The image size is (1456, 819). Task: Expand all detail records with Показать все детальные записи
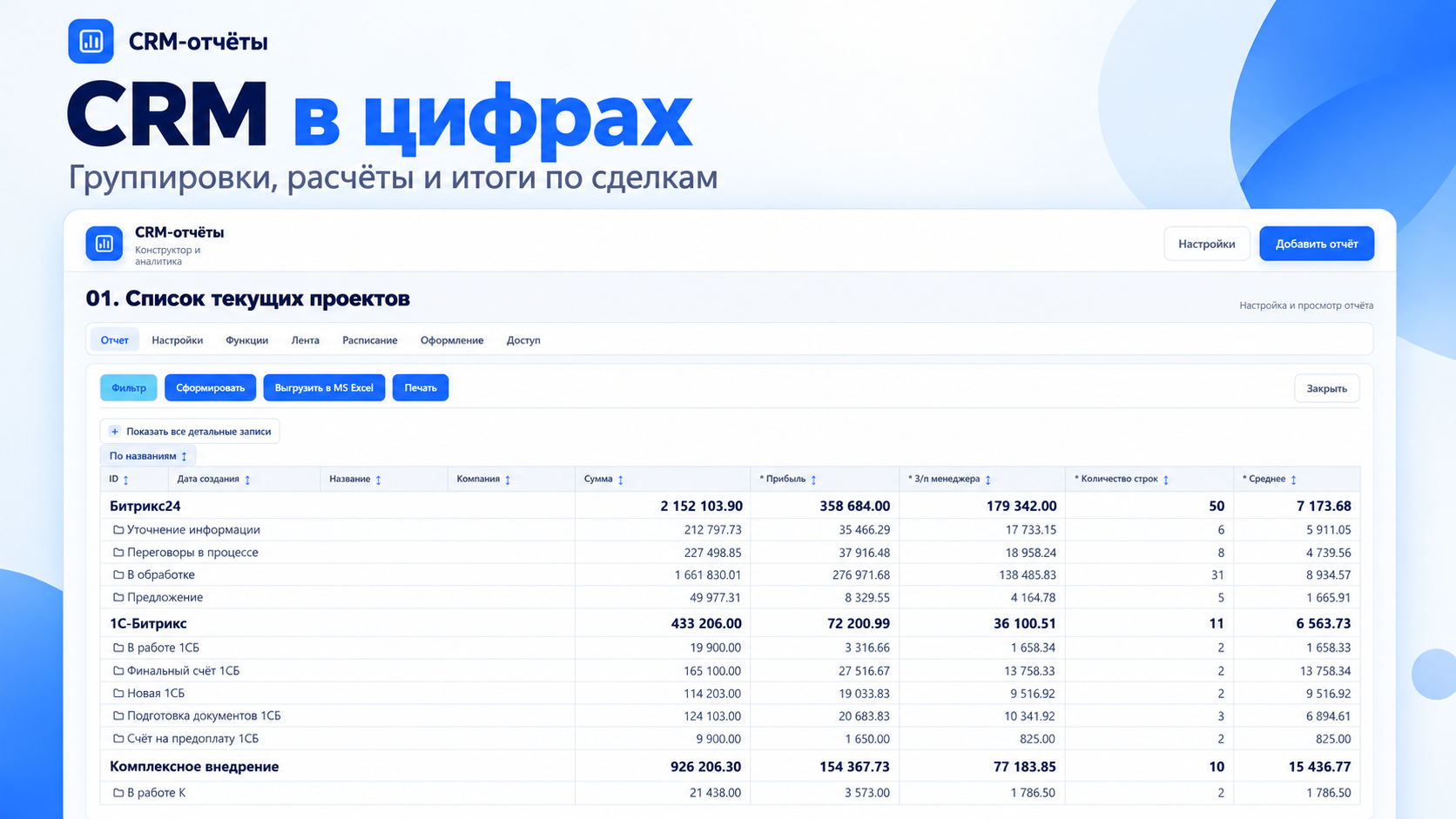pos(190,432)
